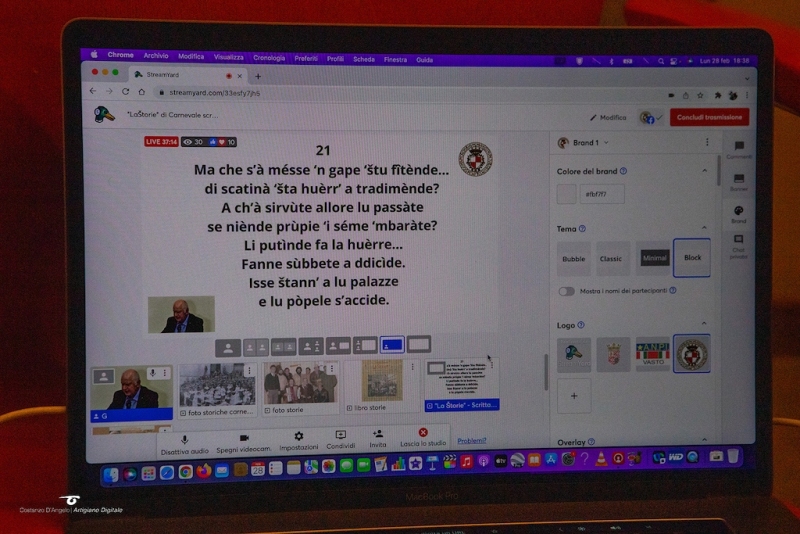Edit the brand color hex field
800x534 pixels.
602,194
